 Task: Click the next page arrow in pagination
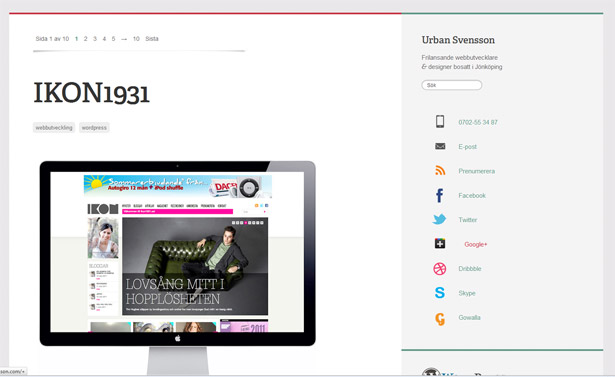tap(124, 39)
